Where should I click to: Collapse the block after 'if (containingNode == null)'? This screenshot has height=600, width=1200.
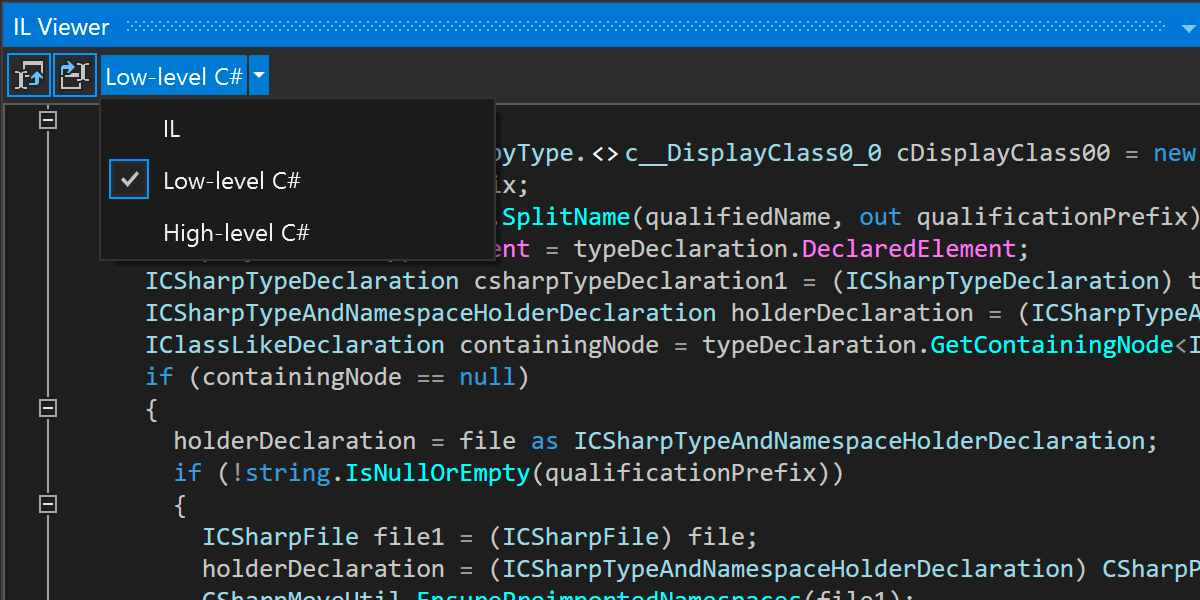tap(47, 408)
